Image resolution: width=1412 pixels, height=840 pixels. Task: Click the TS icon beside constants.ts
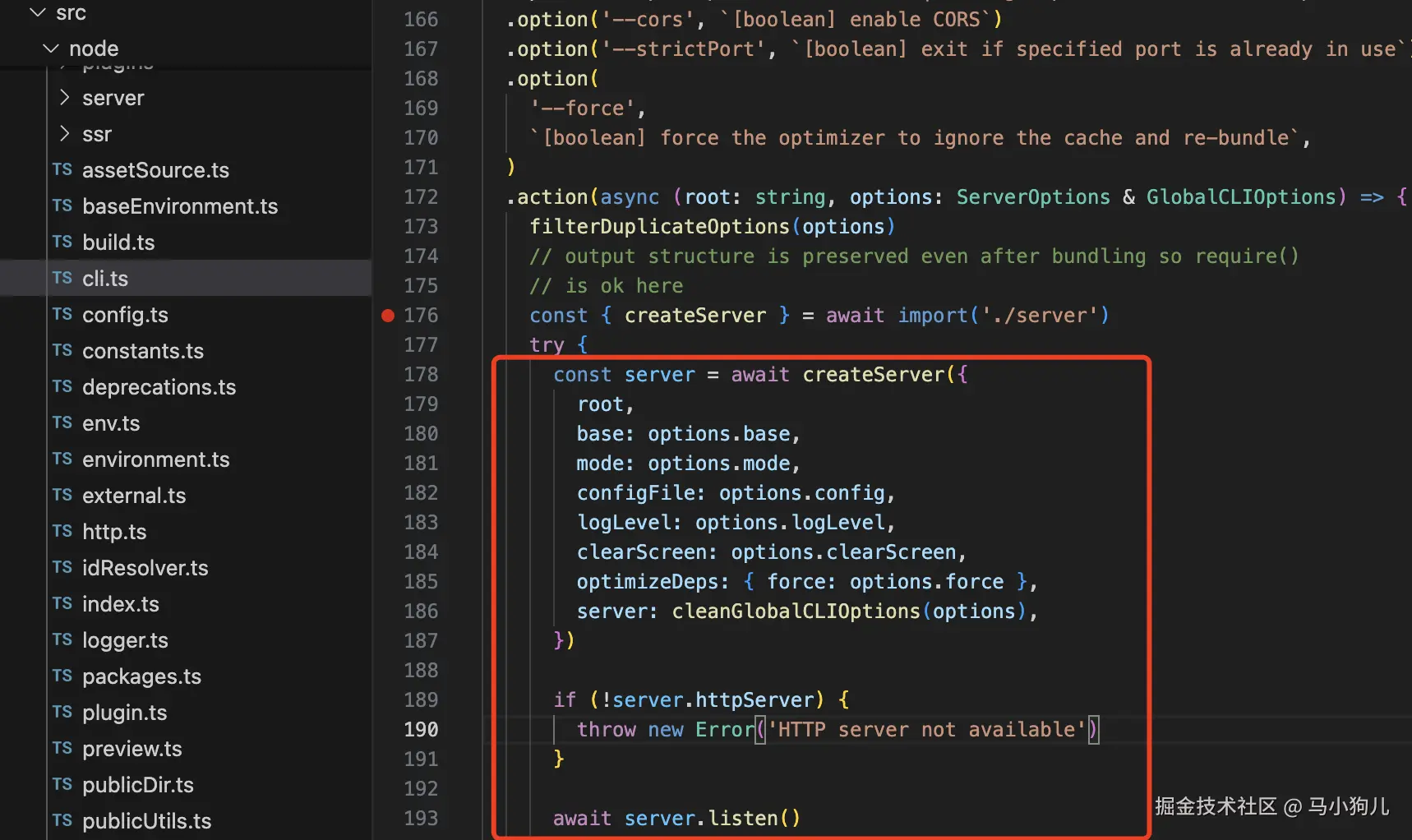62,350
